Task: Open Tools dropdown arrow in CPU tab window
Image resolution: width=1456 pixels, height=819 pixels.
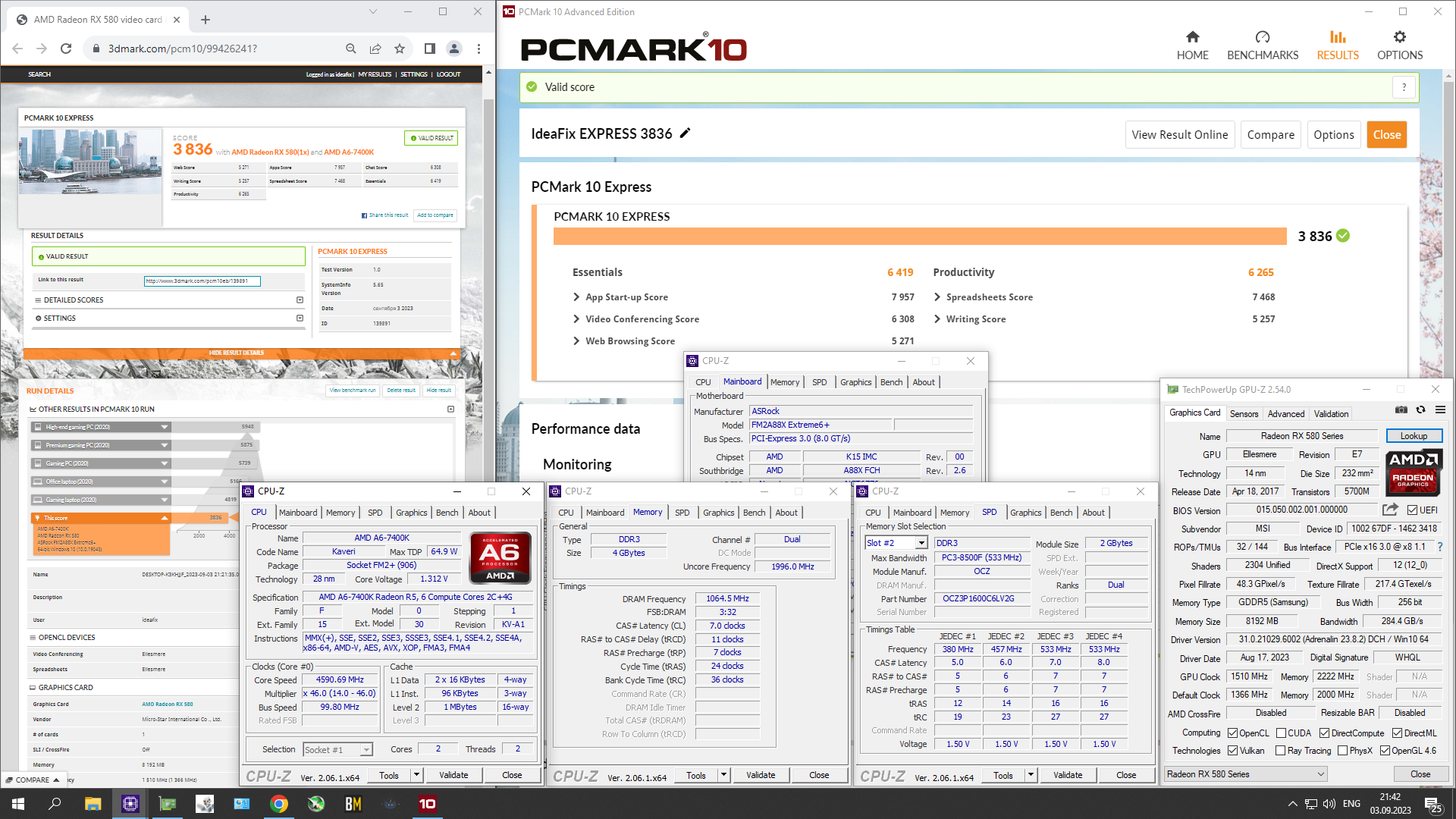Action: click(x=416, y=775)
